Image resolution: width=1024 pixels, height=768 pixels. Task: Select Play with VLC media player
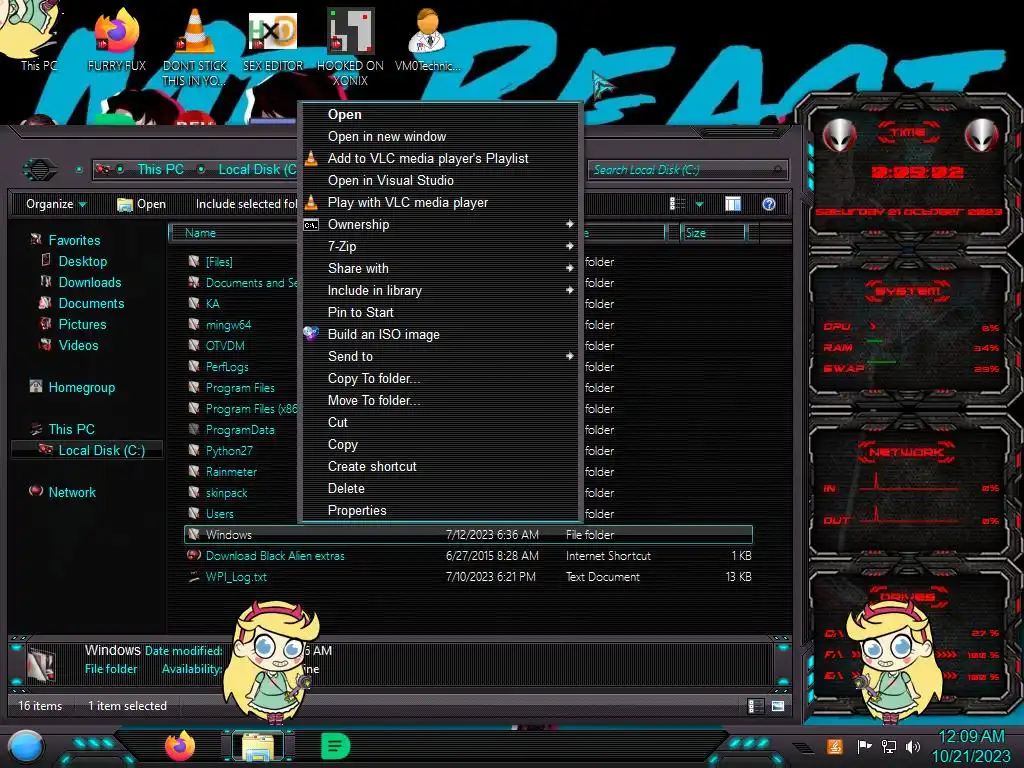click(440, 202)
